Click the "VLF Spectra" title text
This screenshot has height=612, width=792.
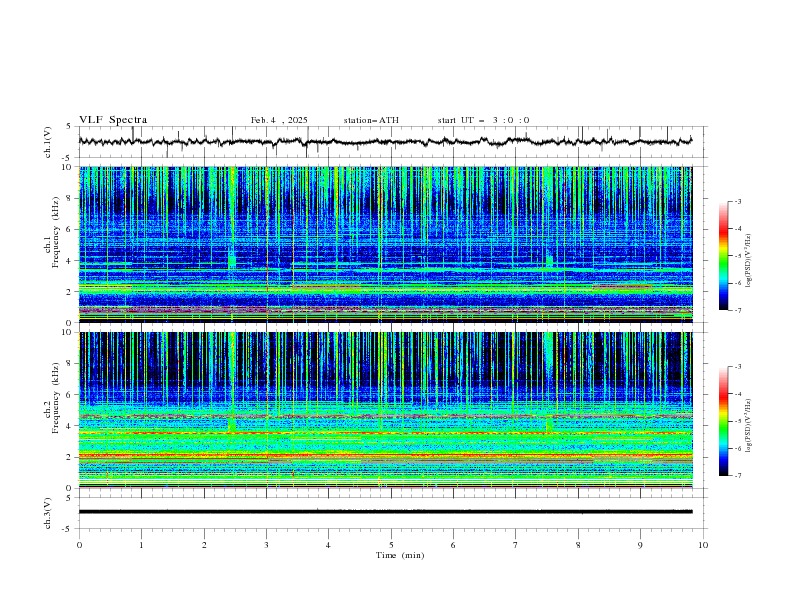(x=113, y=120)
